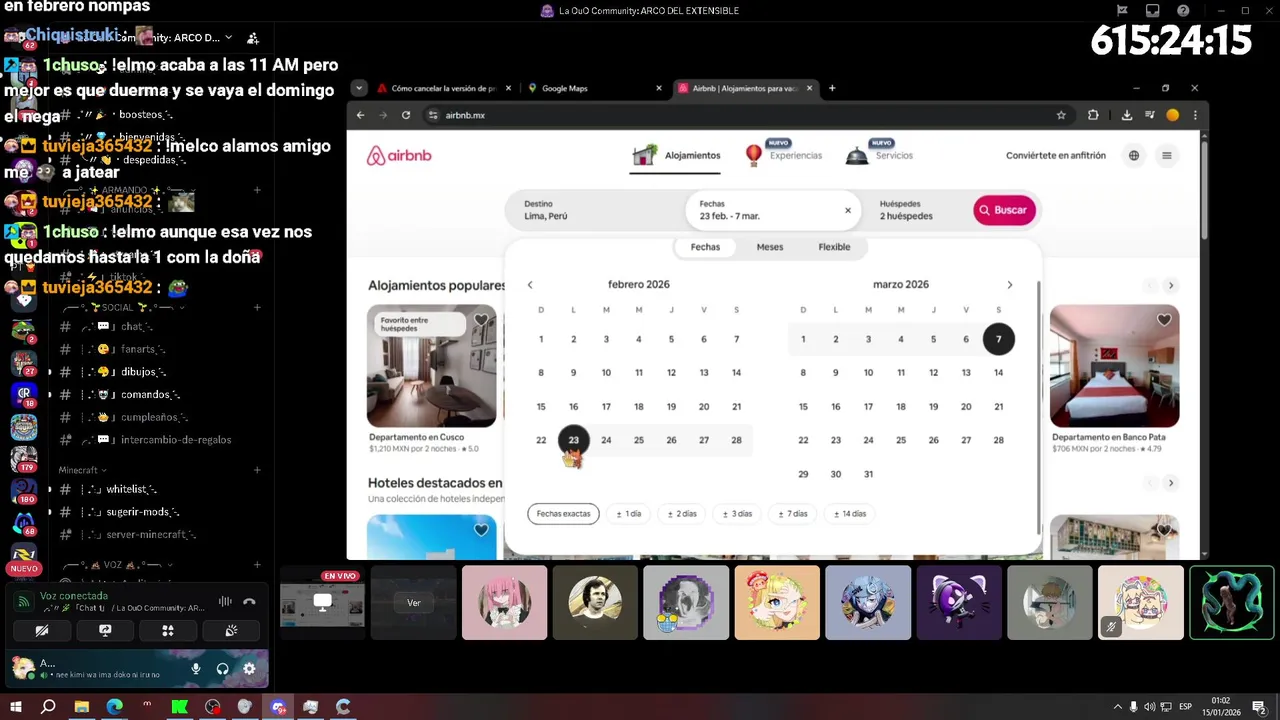Image resolution: width=1280 pixels, height=720 pixels.
Task: Expand the Discord server name dropdown
Action: click(229, 37)
